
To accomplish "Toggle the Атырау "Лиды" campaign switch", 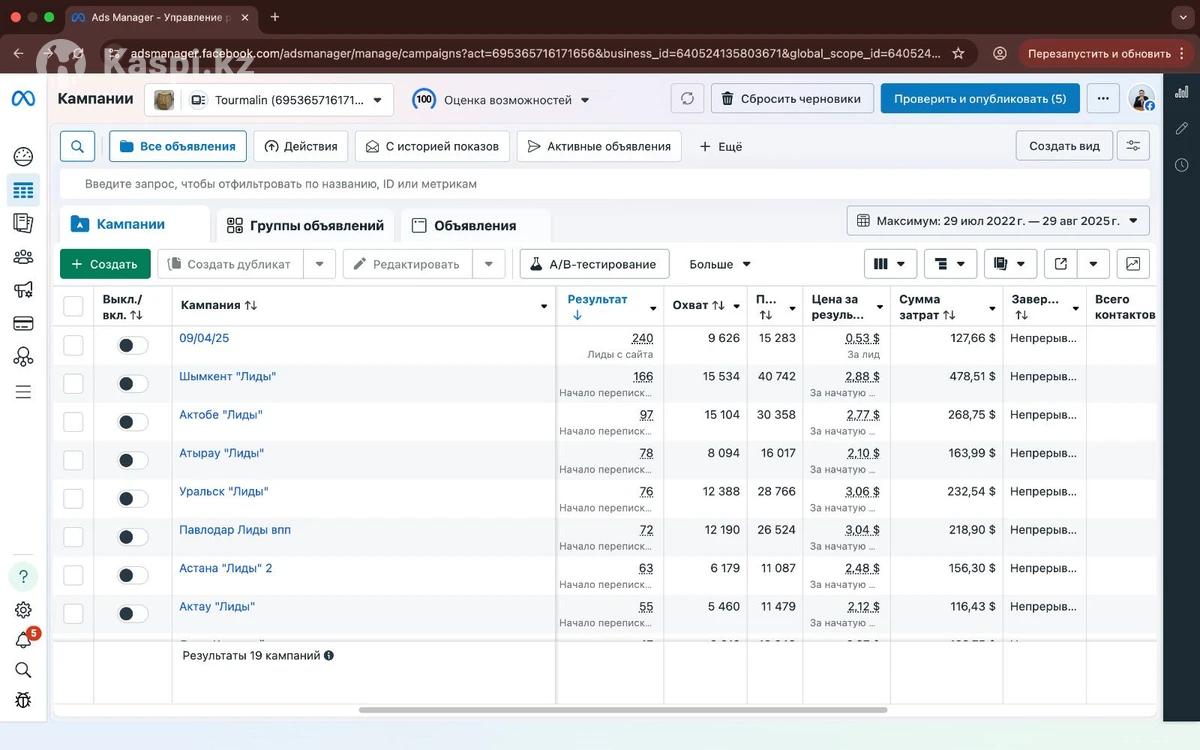I will (132, 460).
